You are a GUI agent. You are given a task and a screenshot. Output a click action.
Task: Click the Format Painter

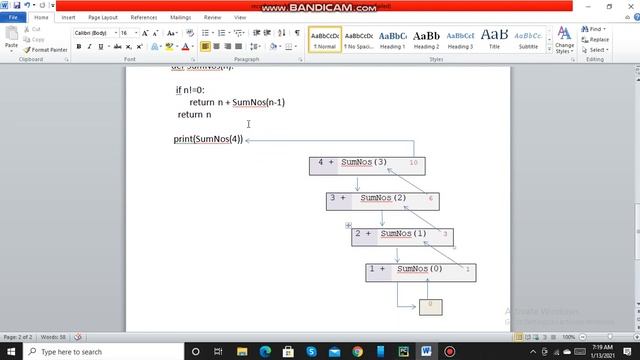pyautogui.click(x=45, y=50)
